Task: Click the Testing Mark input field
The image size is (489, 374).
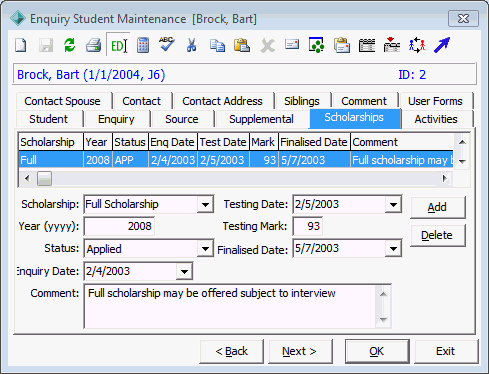Action: coord(308,226)
